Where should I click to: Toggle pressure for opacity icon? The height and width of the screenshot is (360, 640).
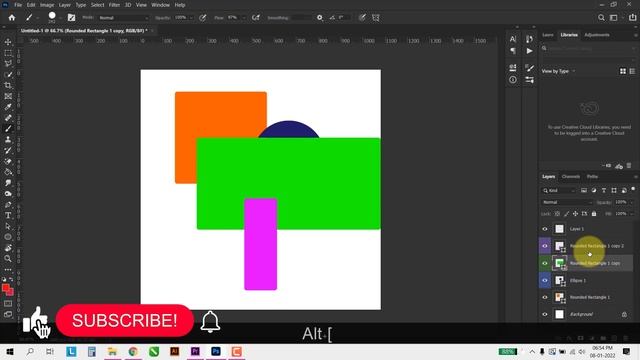202,18
